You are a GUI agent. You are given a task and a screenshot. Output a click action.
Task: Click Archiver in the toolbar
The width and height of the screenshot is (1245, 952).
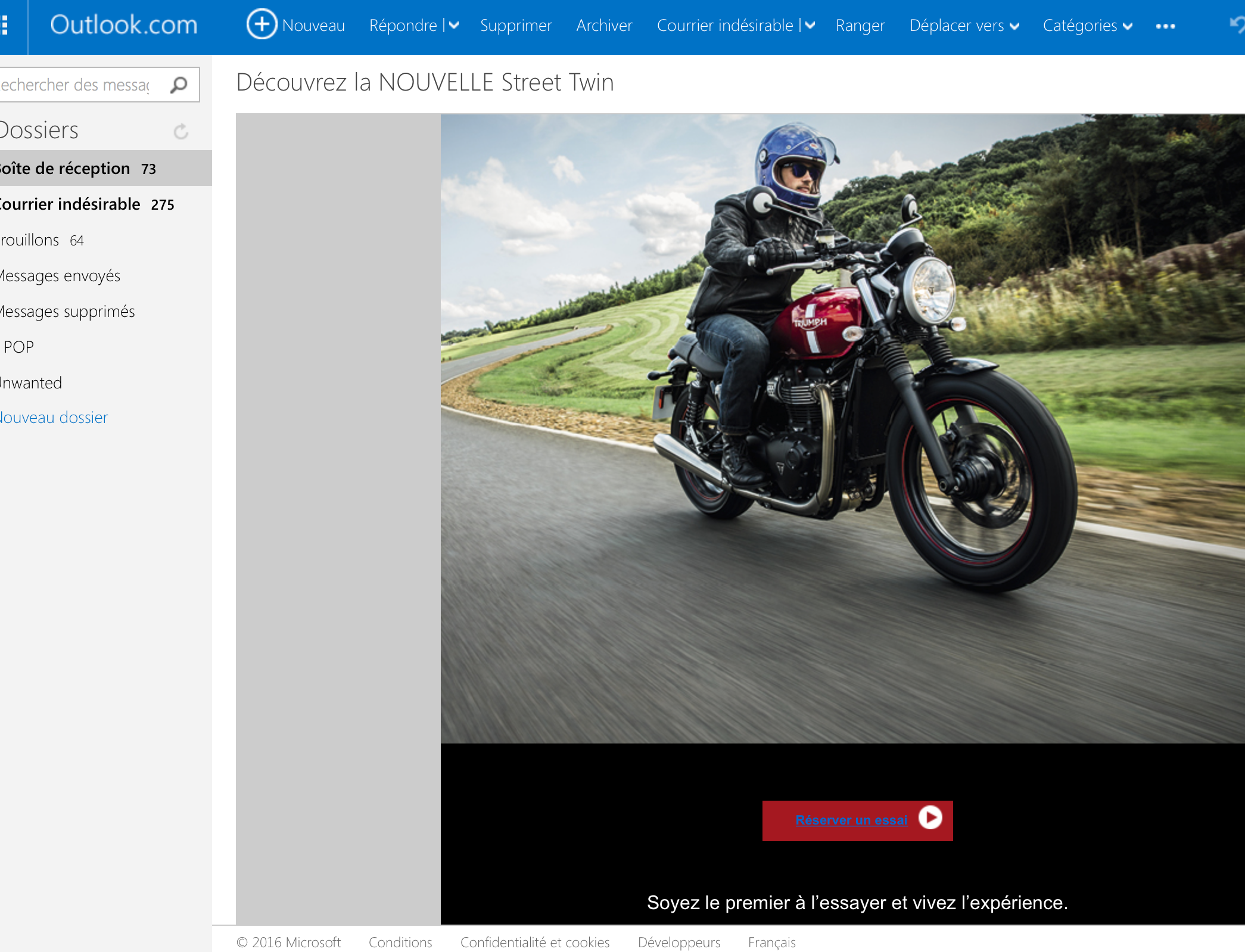click(604, 26)
